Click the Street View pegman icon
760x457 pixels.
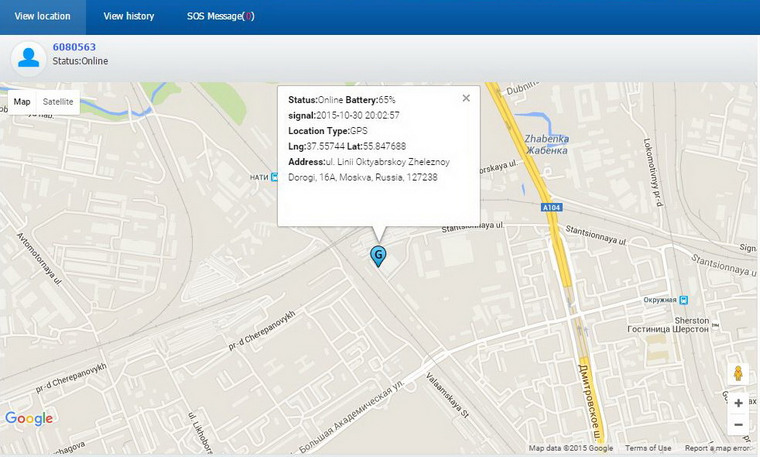tap(738, 374)
